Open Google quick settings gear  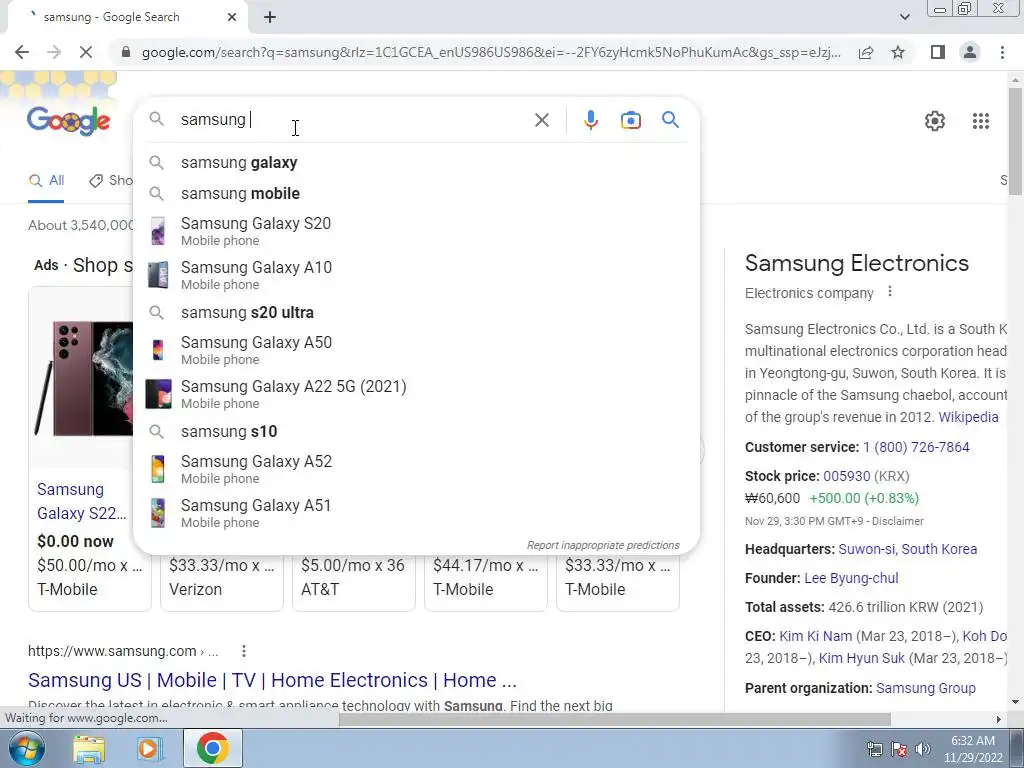pos(935,121)
